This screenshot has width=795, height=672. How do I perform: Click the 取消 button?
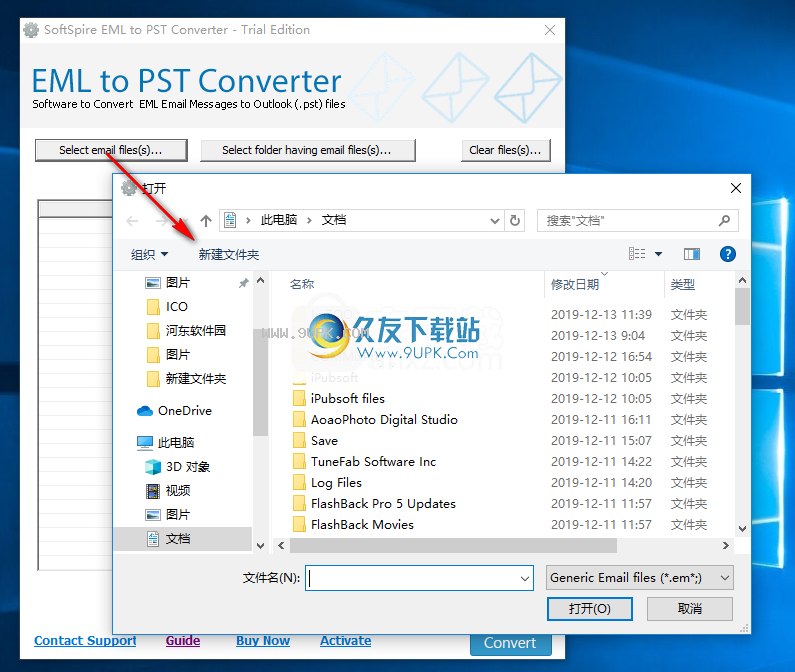click(x=690, y=609)
